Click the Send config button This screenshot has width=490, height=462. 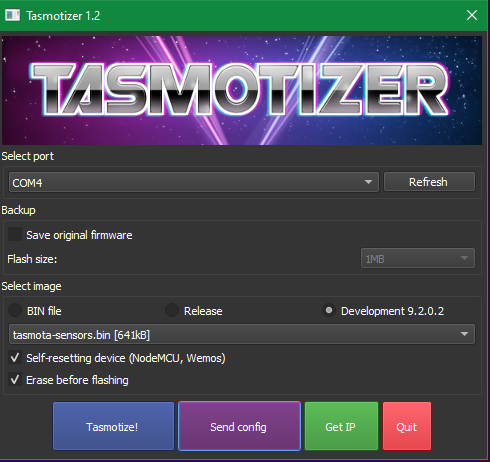click(239, 426)
